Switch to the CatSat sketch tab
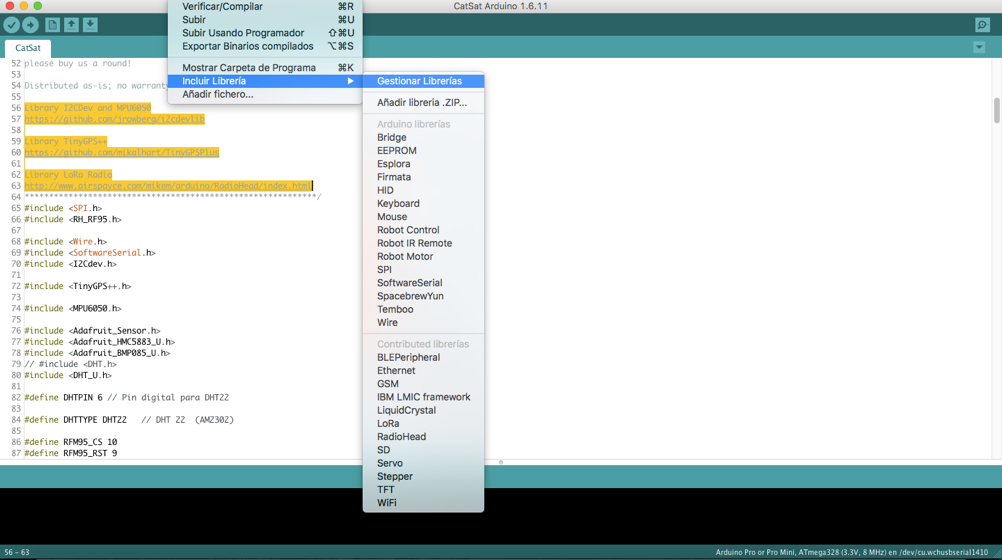The width and height of the screenshot is (1002, 560). 27,48
